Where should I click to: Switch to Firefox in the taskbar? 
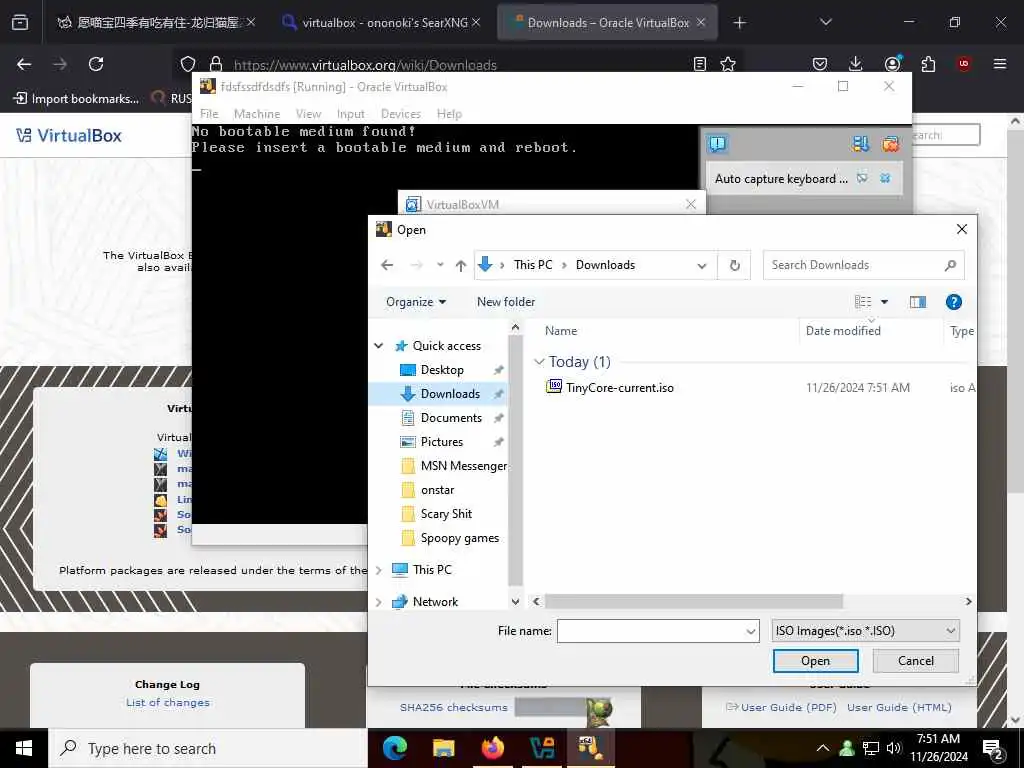pos(492,748)
